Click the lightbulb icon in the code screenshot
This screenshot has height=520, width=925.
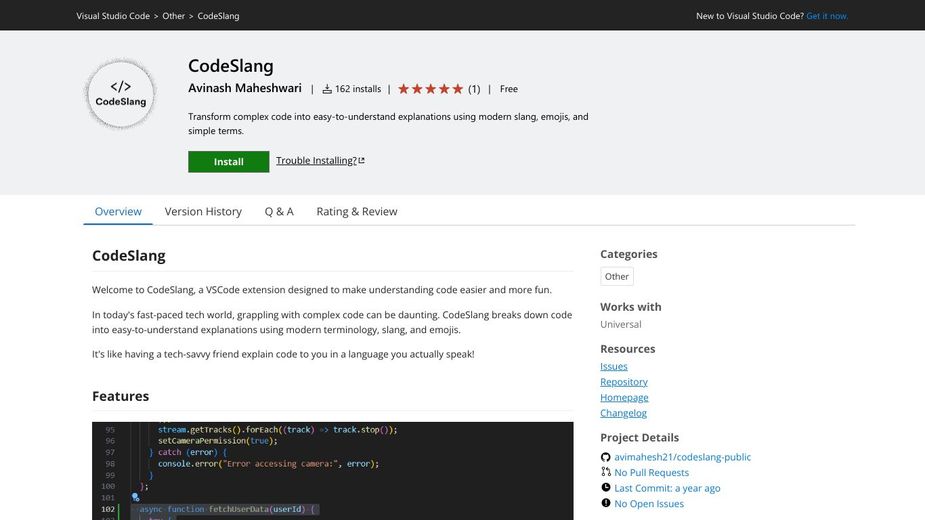pos(136,496)
